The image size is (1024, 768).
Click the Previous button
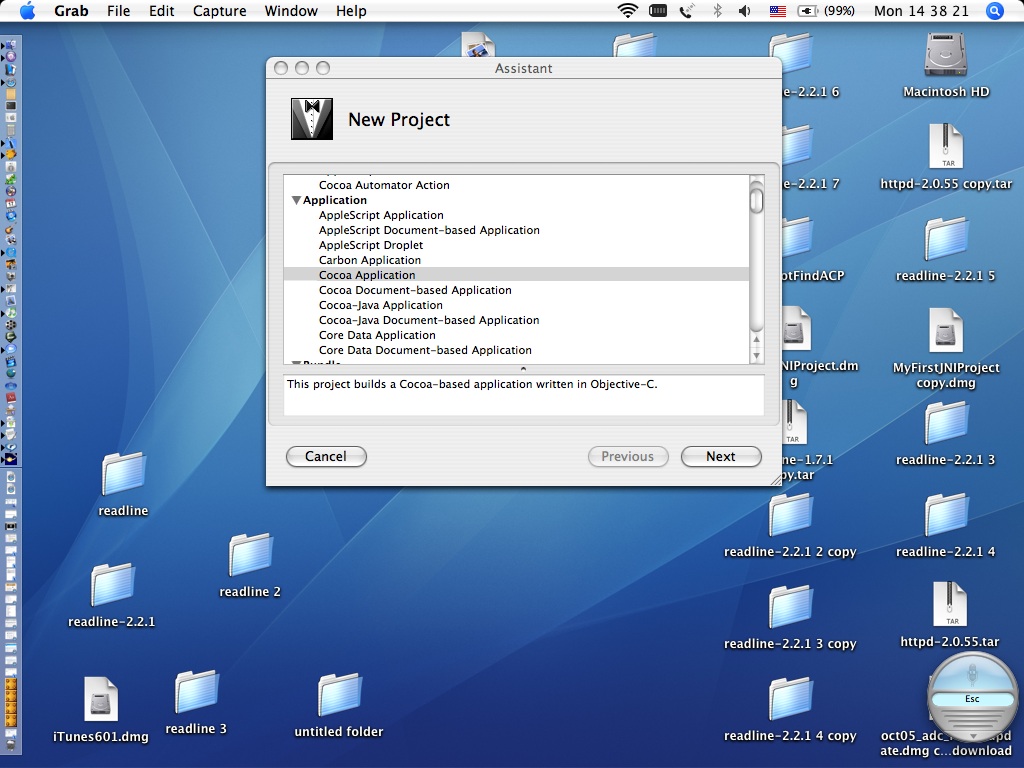coord(628,456)
